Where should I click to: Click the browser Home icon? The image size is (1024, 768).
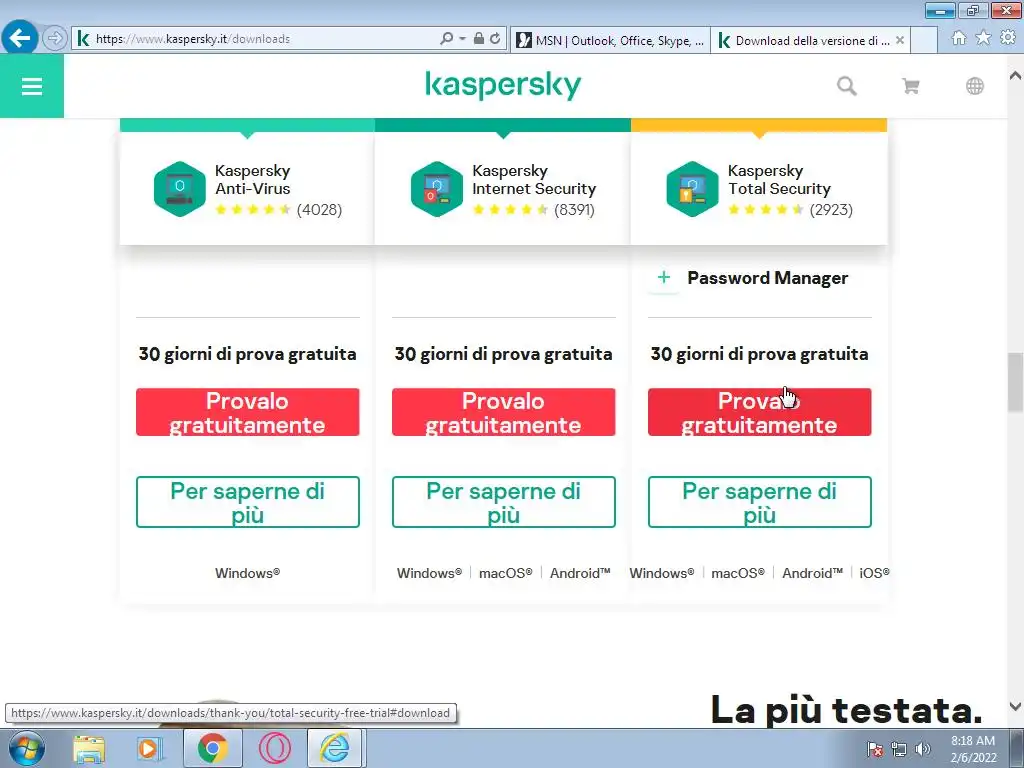959,38
